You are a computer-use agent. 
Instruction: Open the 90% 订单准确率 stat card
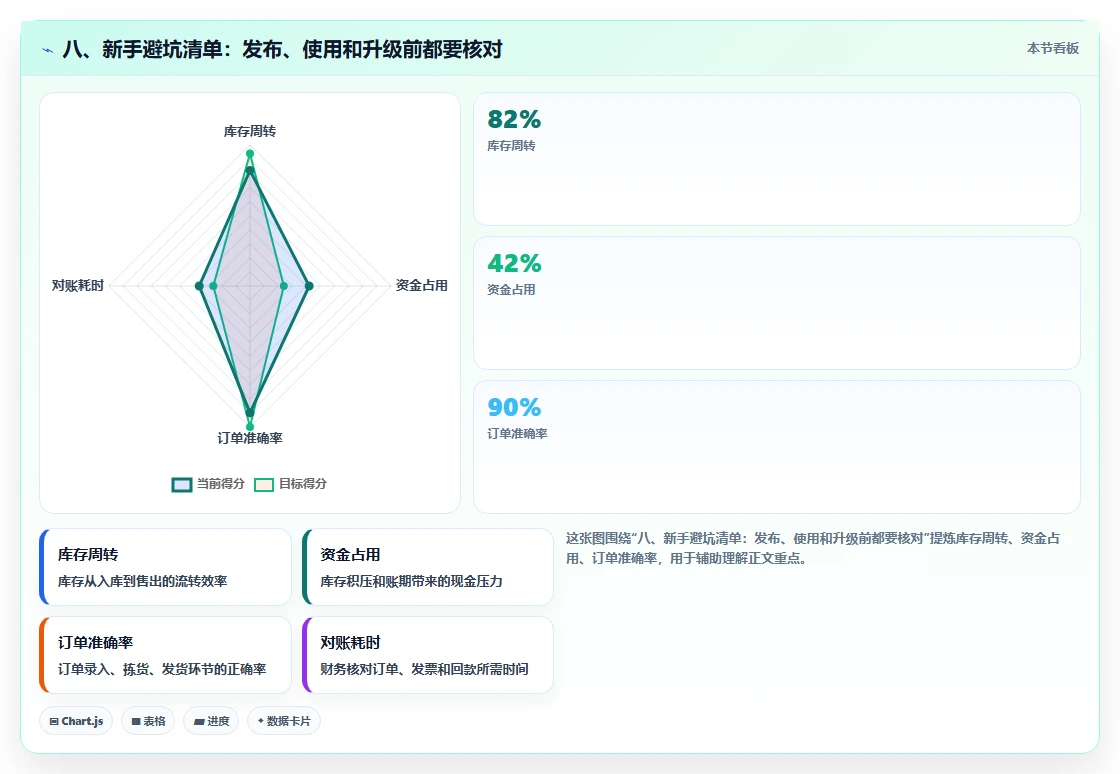(776, 447)
